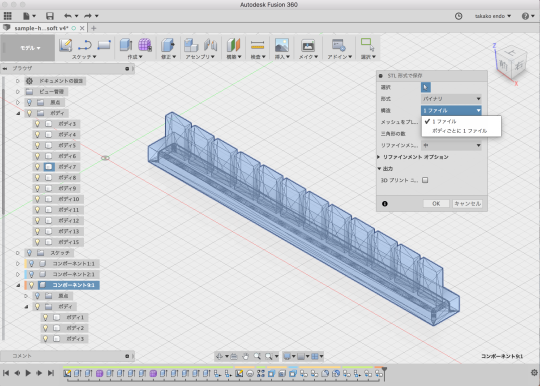Choose ボディごとに 1 ファイル option

coord(461,131)
